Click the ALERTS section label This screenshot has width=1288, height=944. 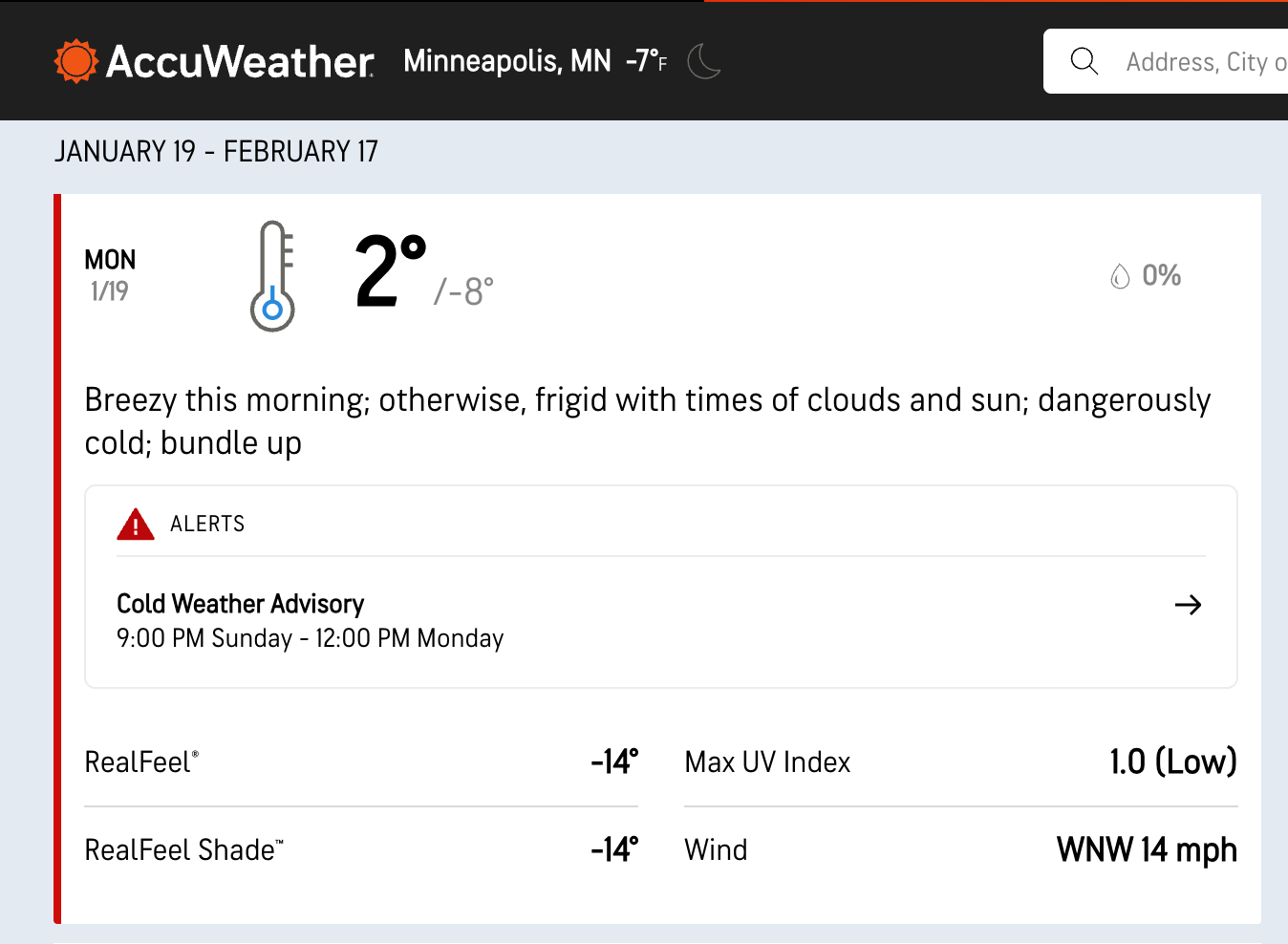click(207, 524)
